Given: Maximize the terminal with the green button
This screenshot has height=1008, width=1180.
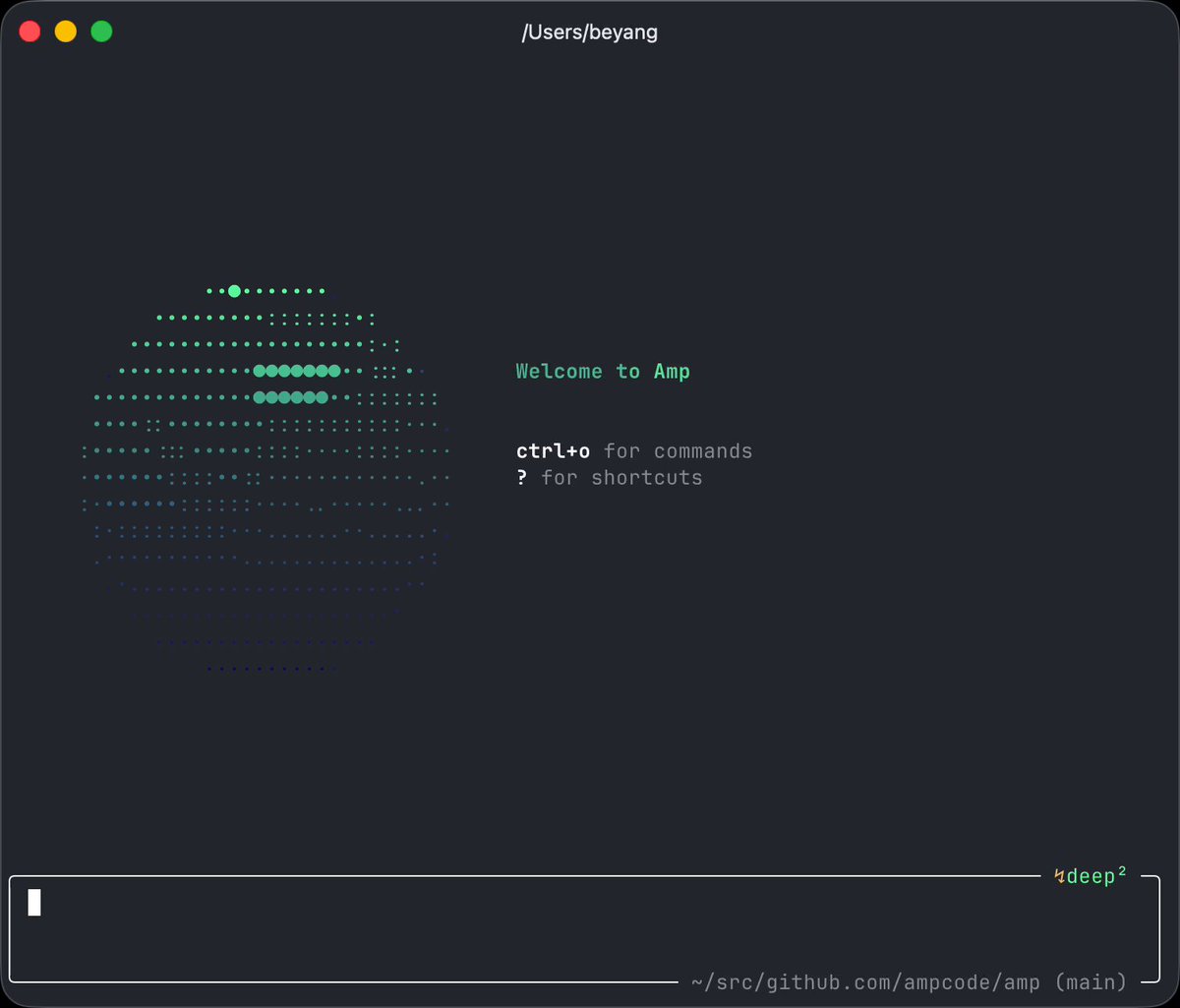Looking at the screenshot, I should coord(101,31).
